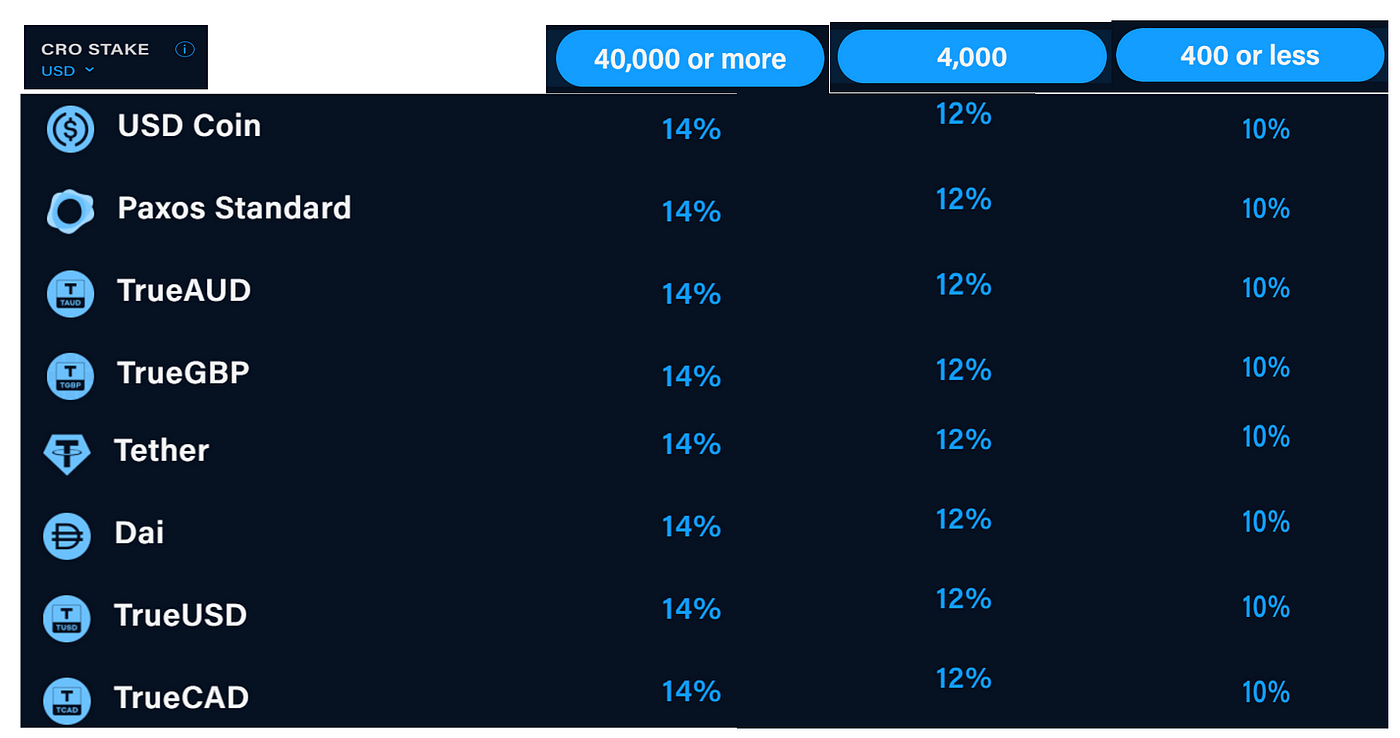Click the TrueCAD coin icon
1400x738 pixels.
click(x=67, y=699)
